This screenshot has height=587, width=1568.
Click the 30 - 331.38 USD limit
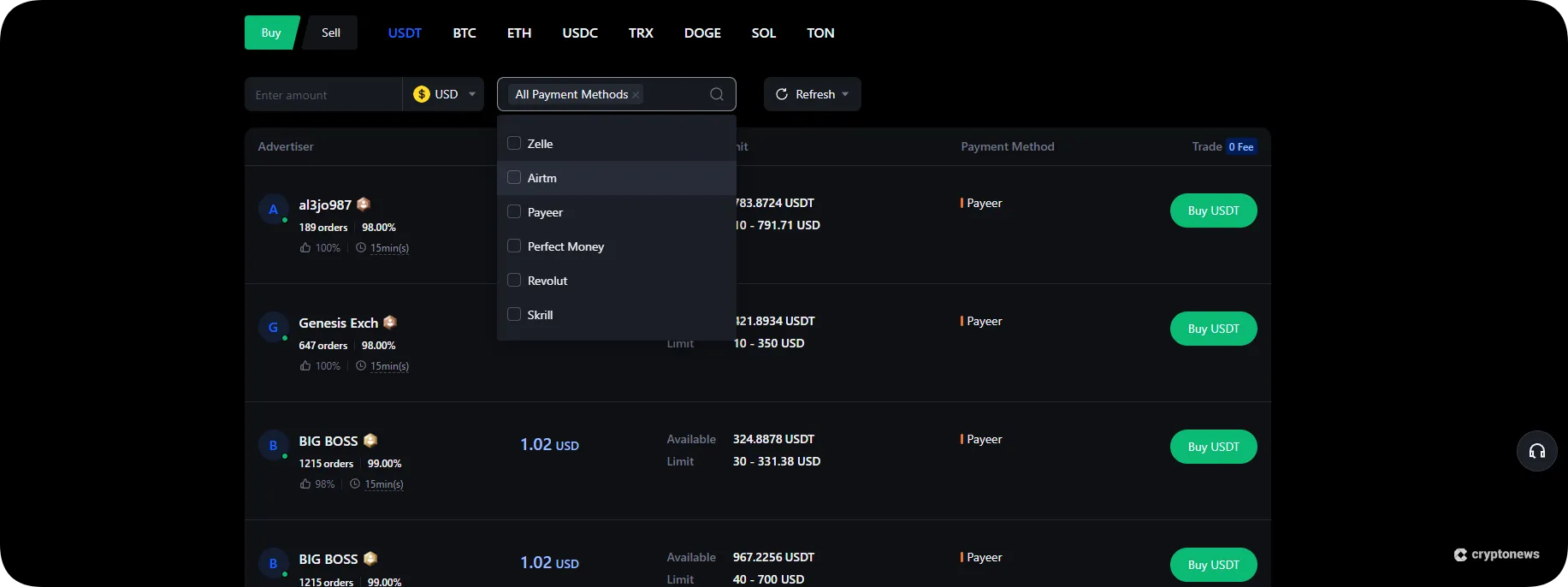[777, 461]
